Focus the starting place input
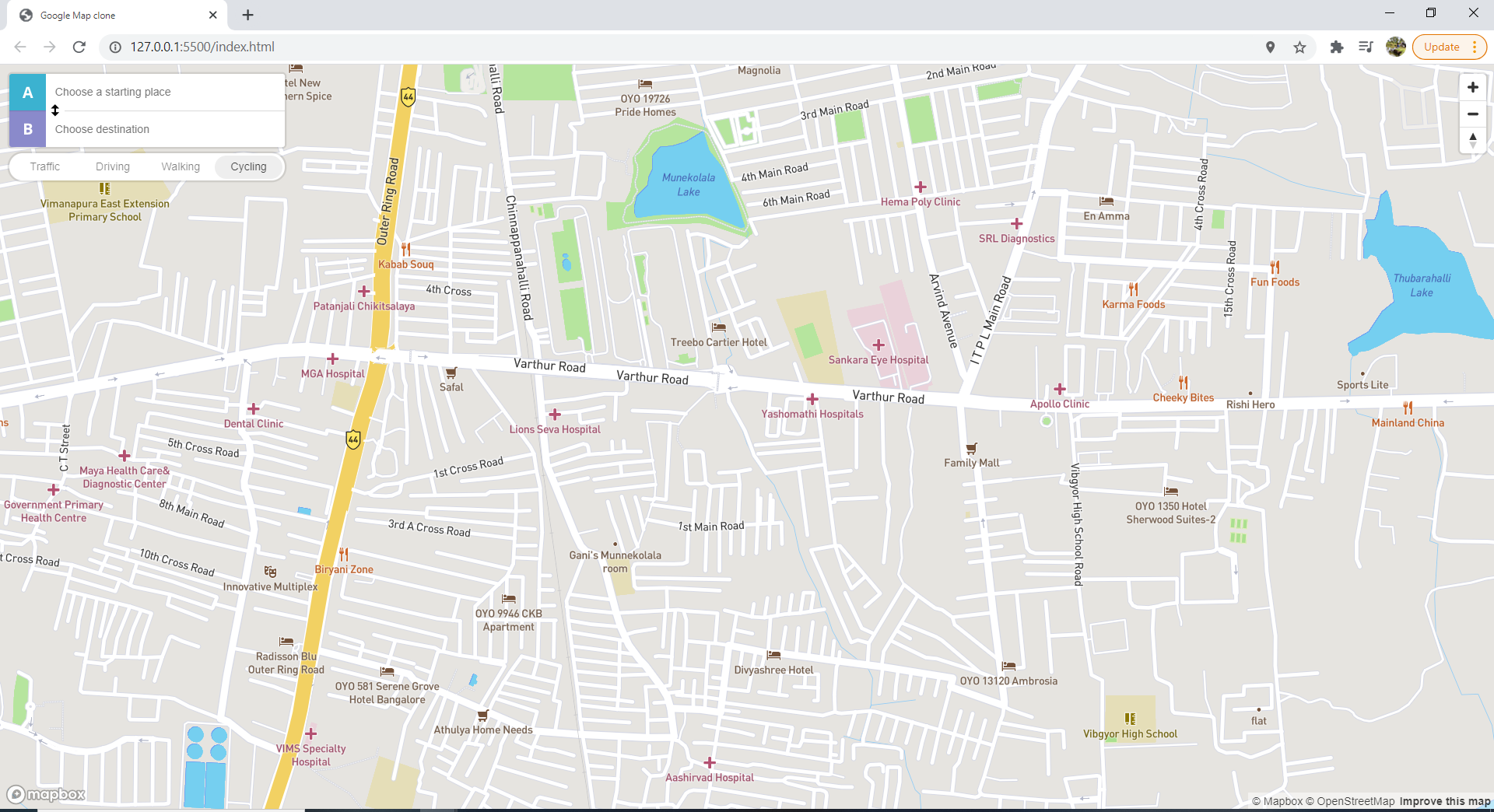1494x812 pixels. (x=165, y=92)
